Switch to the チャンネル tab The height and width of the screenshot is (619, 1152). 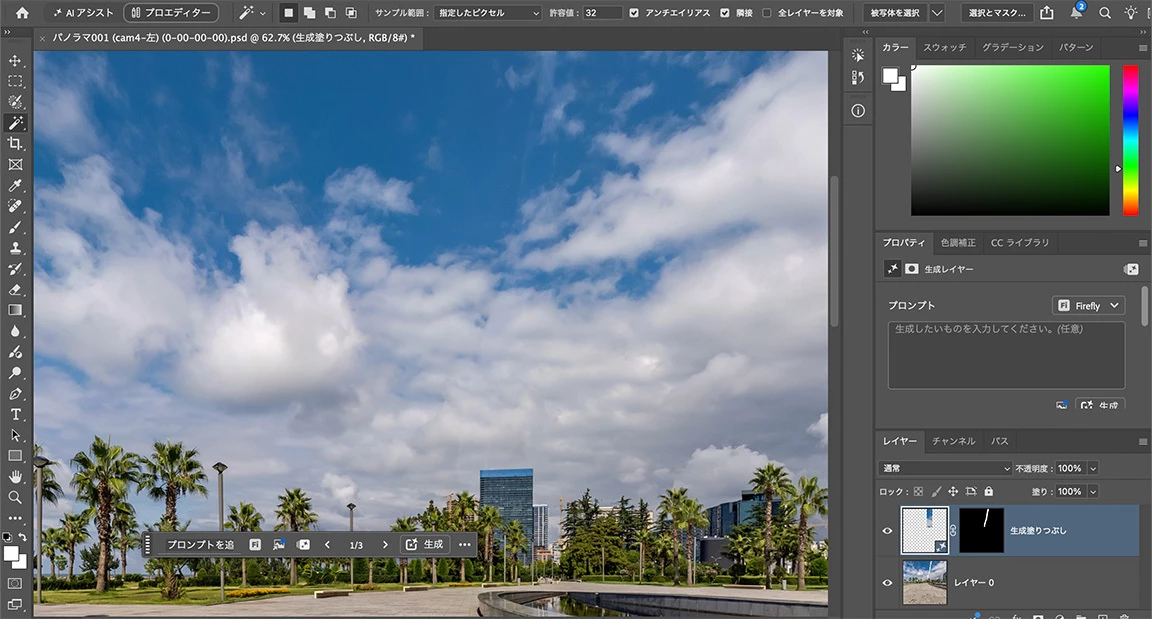953,441
